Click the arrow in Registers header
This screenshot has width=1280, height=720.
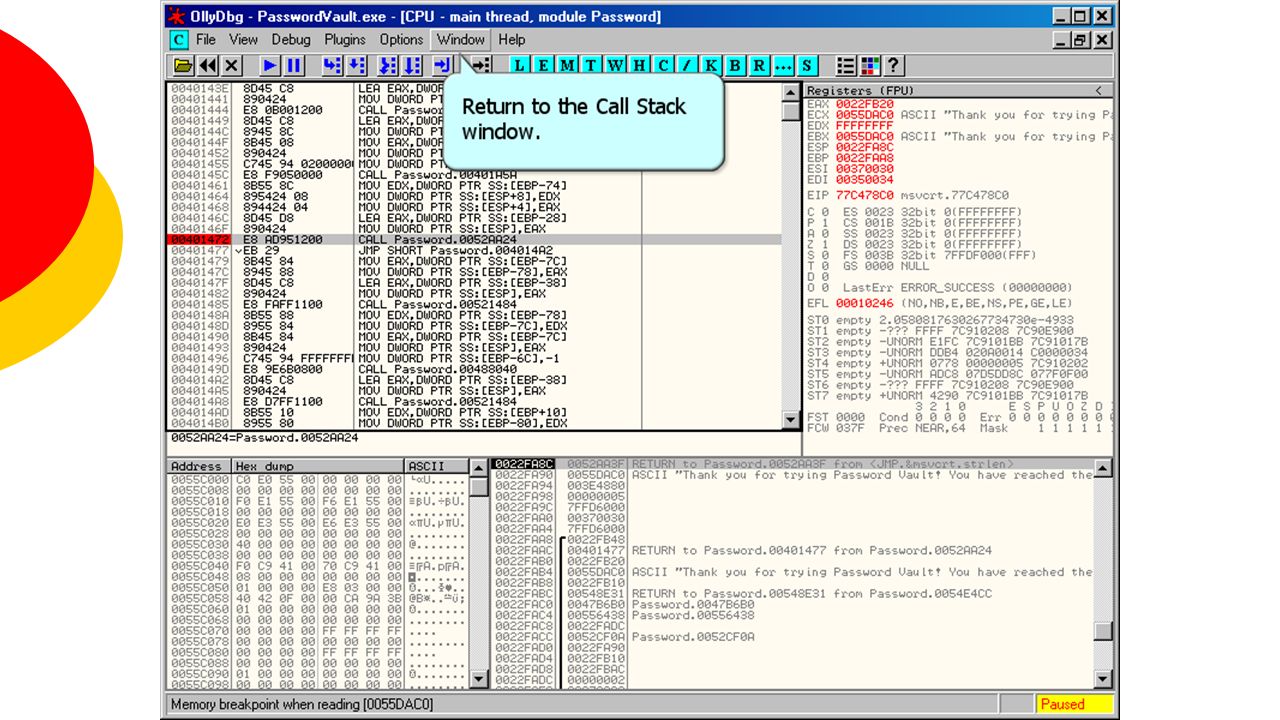[1098, 90]
